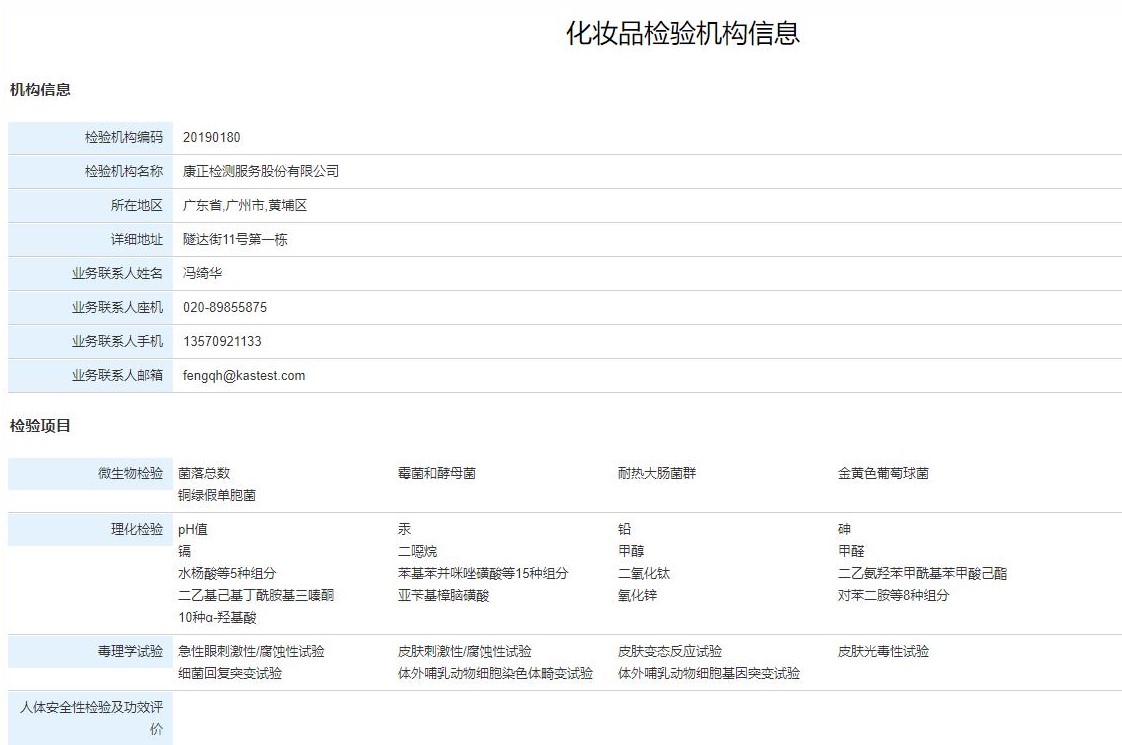This screenshot has height=745, width=1122.
Task: Select test item 铜绿假单胞菌
Action: click(x=217, y=495)
